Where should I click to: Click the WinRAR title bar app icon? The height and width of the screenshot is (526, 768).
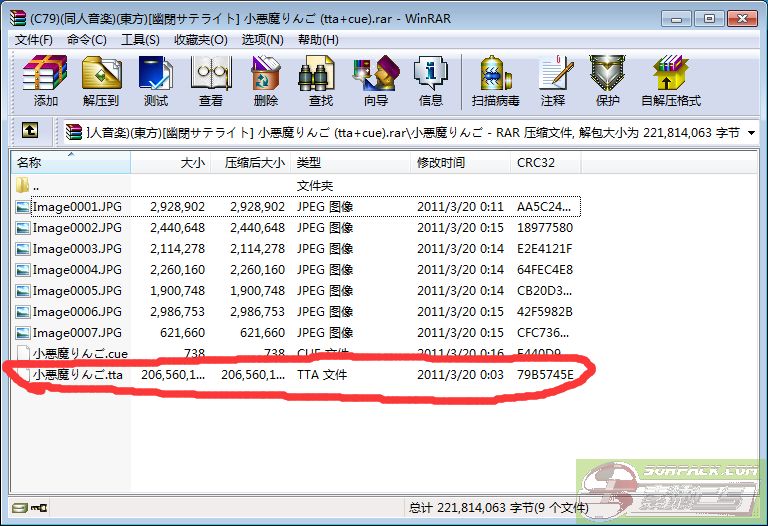coord(18,18)
